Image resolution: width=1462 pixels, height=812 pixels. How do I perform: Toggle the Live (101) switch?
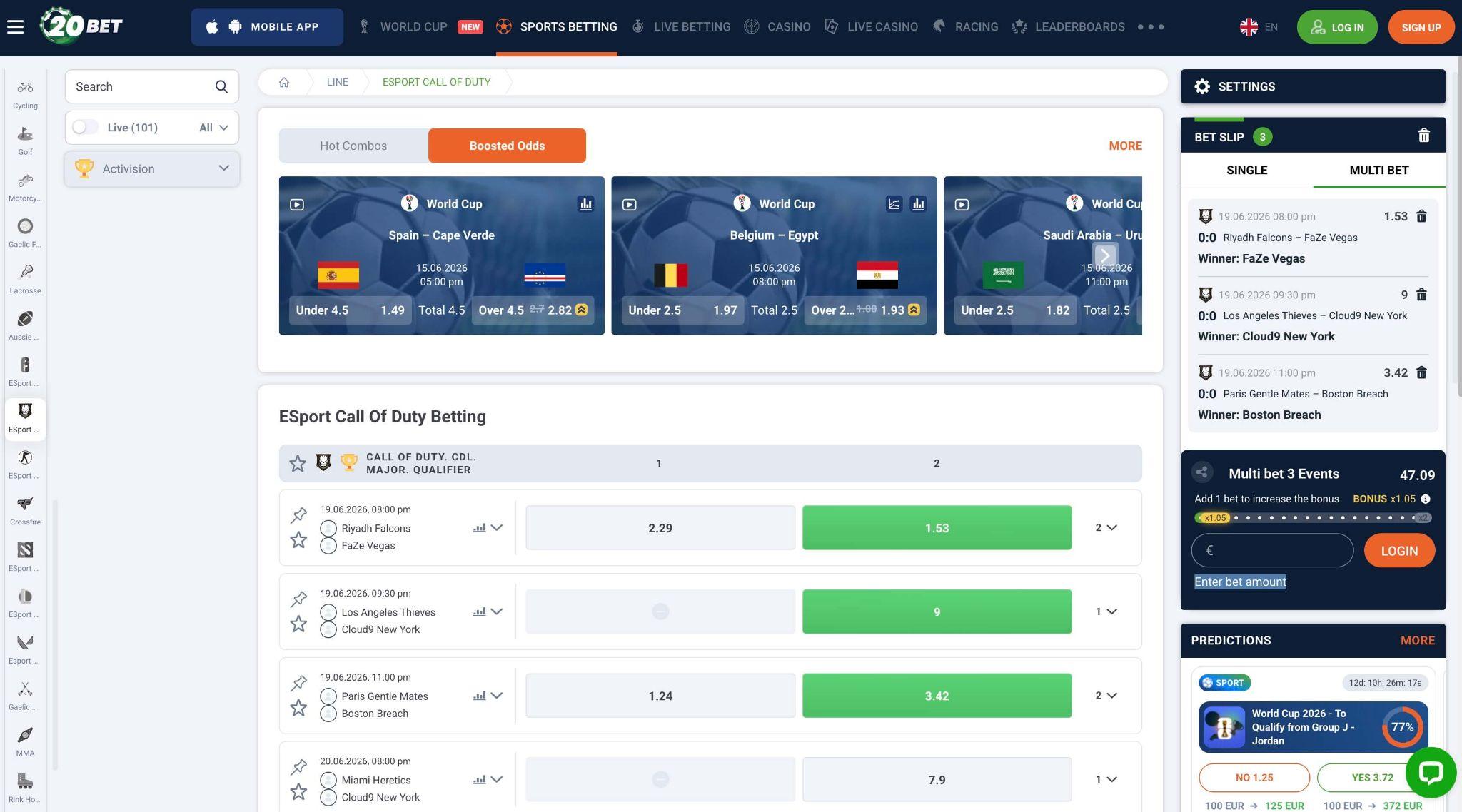[x=85, y=127]
